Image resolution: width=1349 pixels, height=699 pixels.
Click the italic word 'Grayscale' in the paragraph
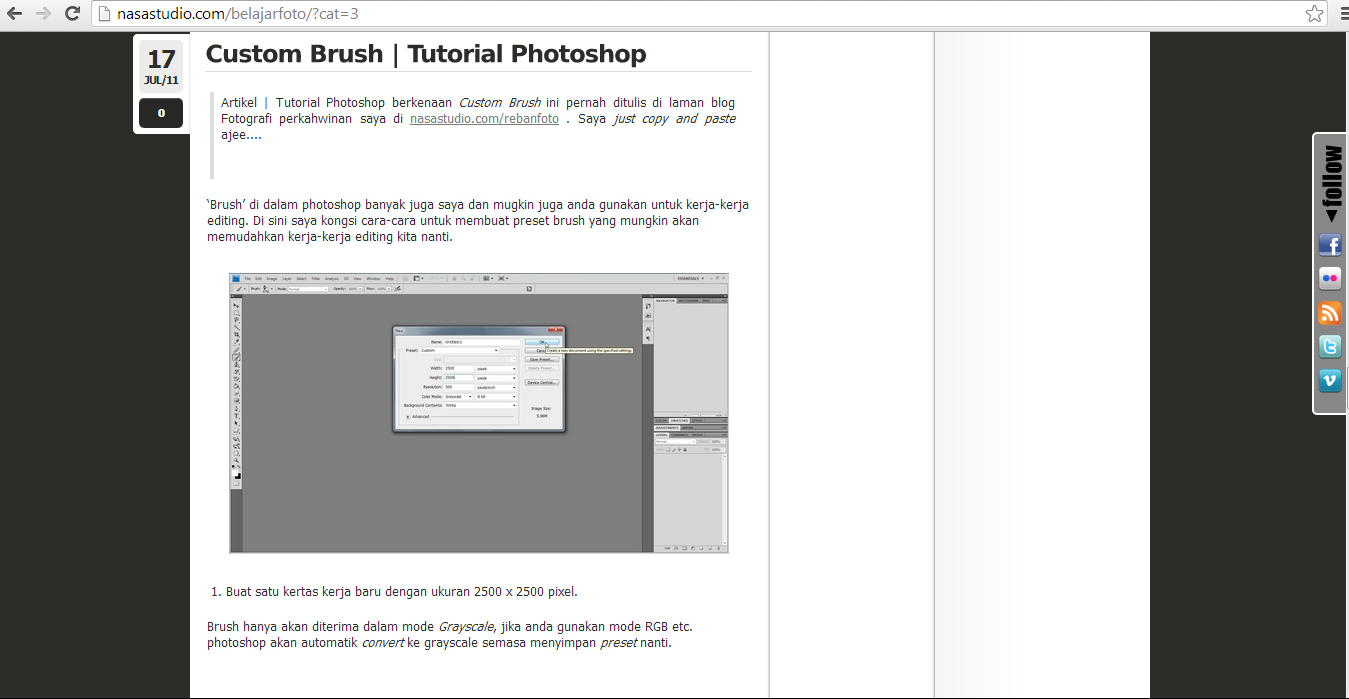pos(466,627)
